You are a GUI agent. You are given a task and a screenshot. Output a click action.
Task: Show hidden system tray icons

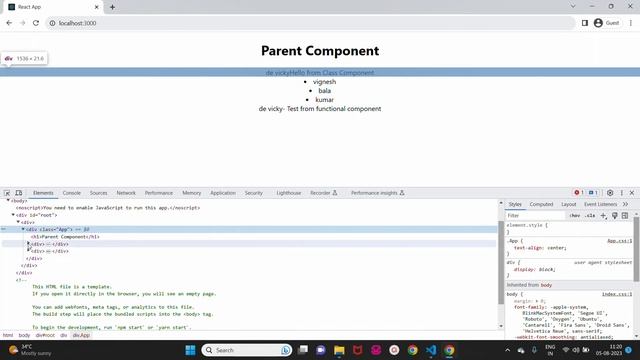[507, 350]
